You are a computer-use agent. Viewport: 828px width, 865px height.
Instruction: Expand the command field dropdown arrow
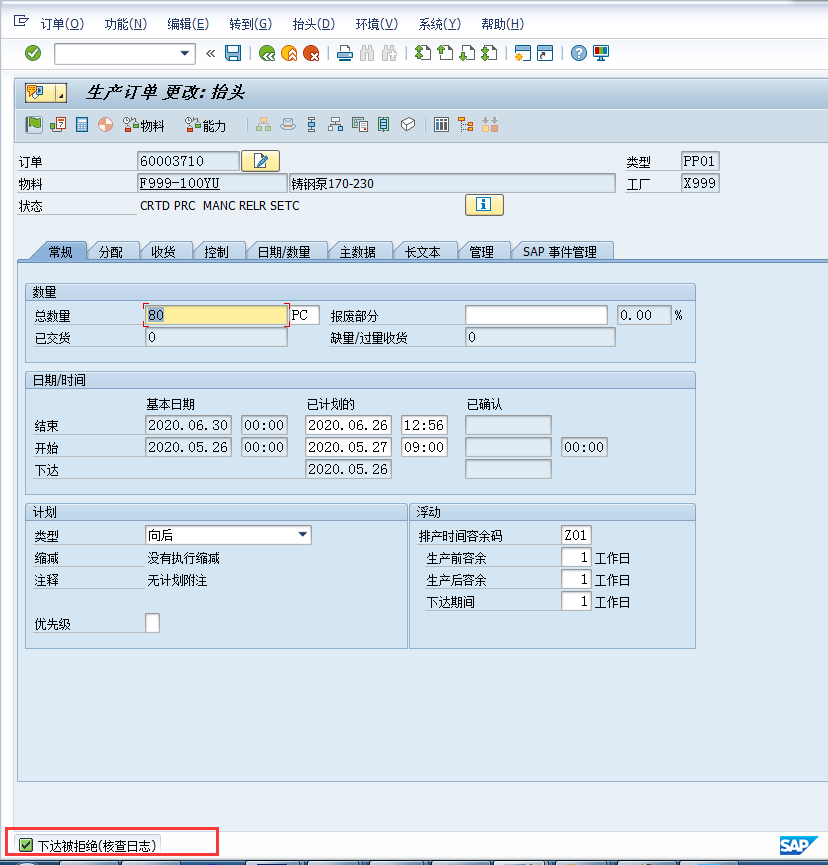point(185,54)
